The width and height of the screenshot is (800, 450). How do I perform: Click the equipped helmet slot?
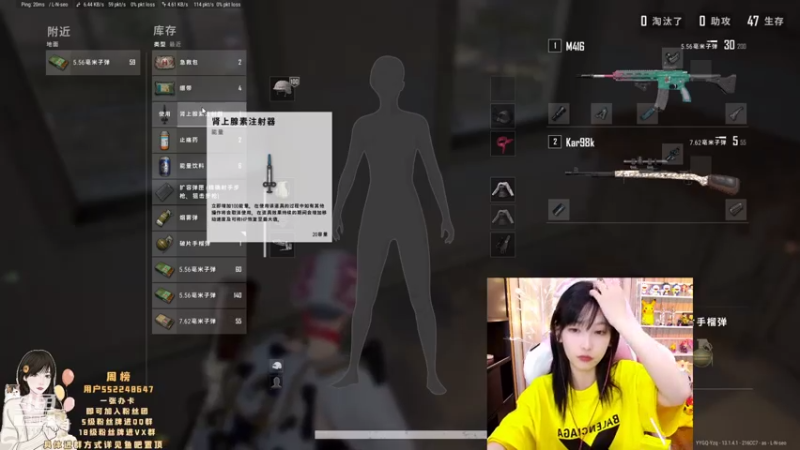point(282,88)
